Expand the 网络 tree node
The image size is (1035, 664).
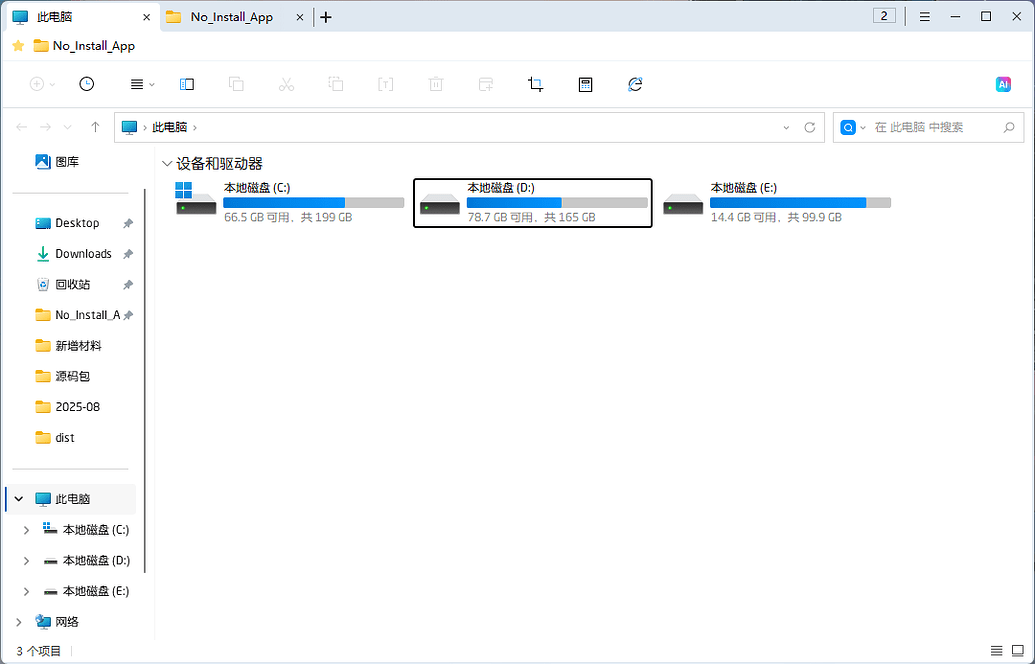[x=19, y=622]
